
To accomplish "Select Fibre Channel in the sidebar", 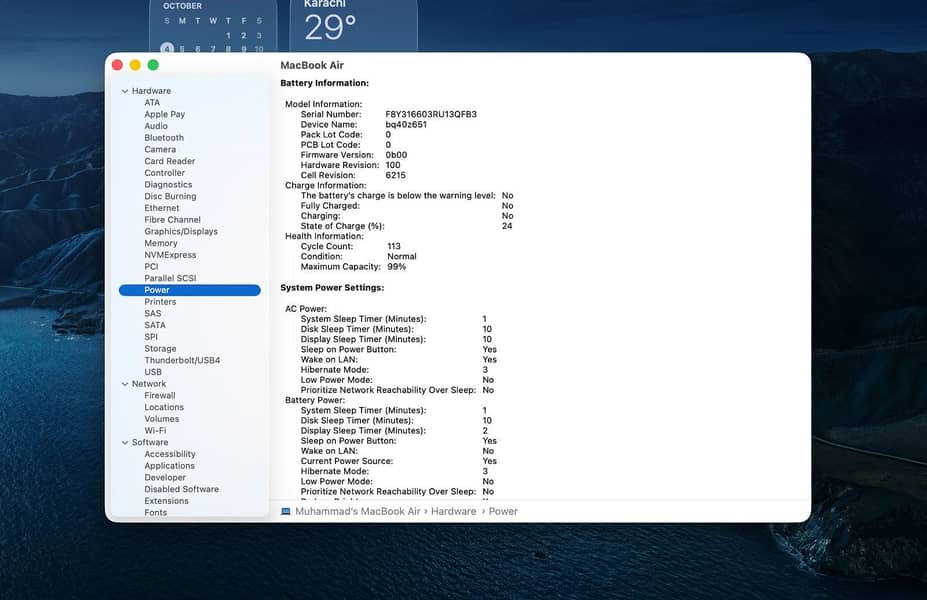I will [172, 220].
